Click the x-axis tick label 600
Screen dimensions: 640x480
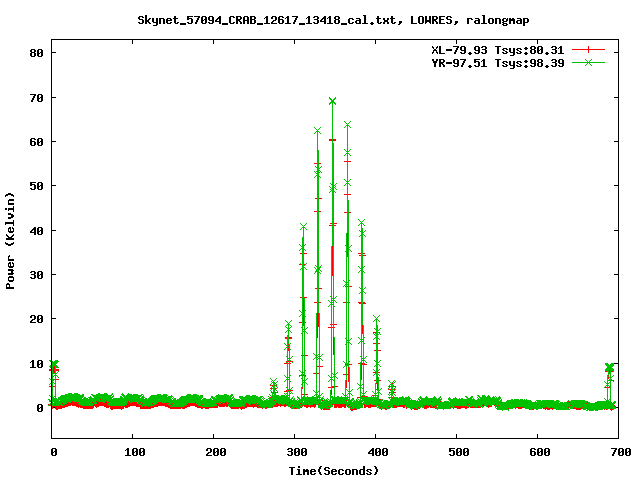(540, 452)
